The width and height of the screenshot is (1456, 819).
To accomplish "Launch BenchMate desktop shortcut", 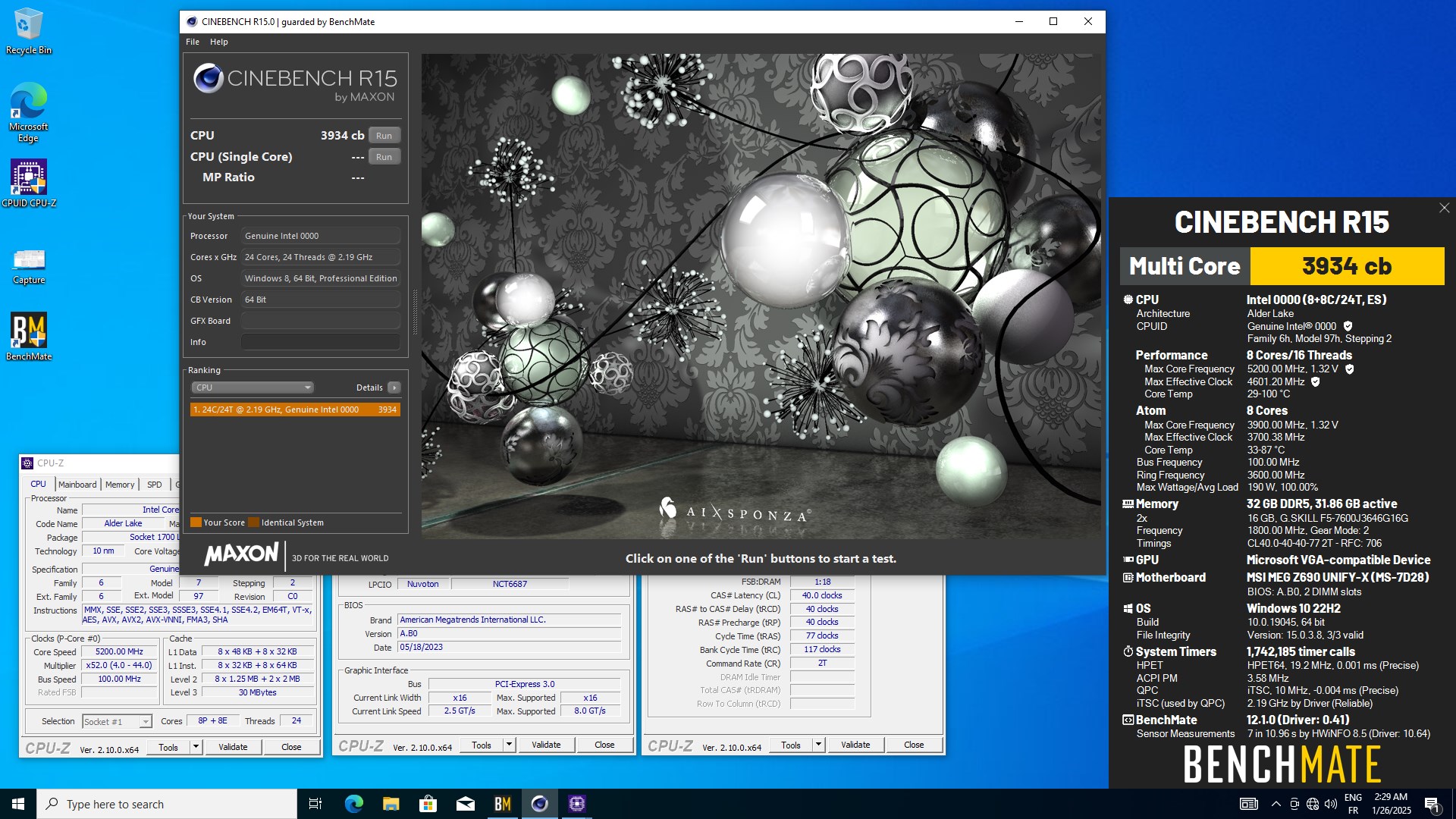I will [28, 337].
